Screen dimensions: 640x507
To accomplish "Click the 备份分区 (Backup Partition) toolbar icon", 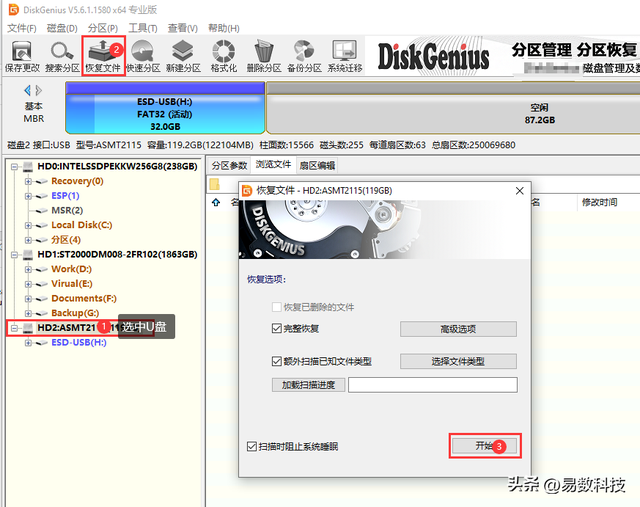I will click(x=304, y=56).
